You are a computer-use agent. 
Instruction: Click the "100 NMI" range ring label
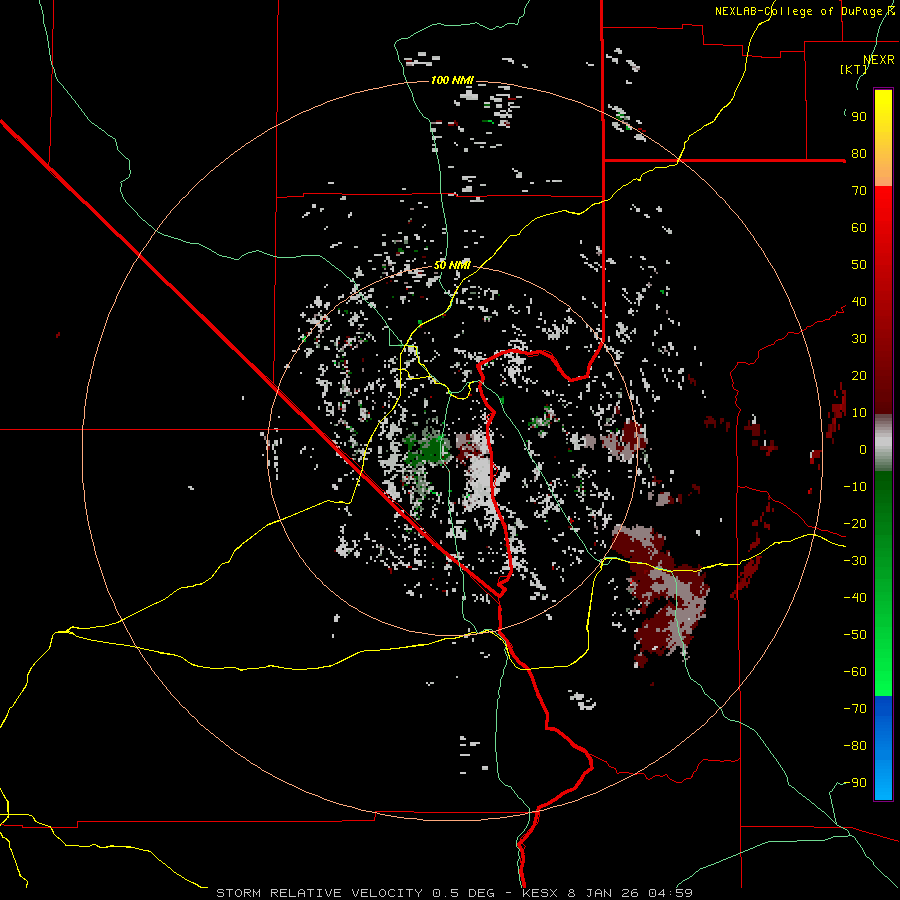tap(452, 80)
